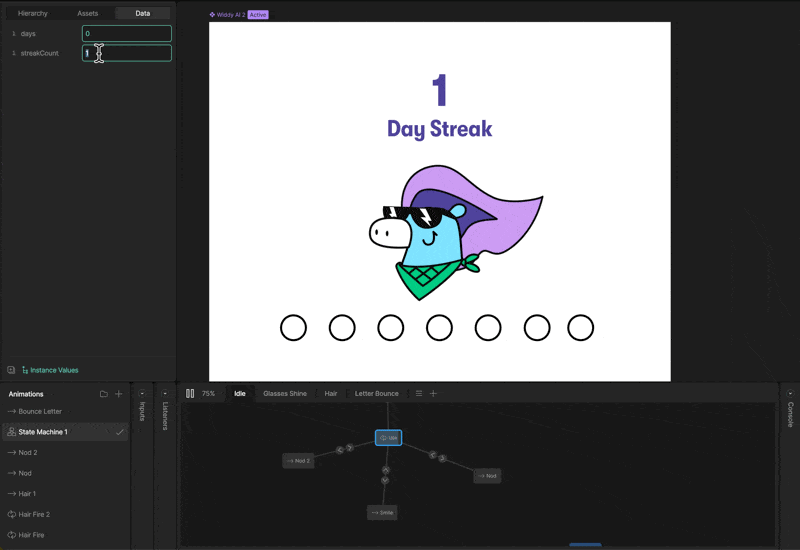Viewport: 800px width, 550px height.
Task: Select the ">" transition marker on Idle–Nod 2 line
Action: pos(349,447)
